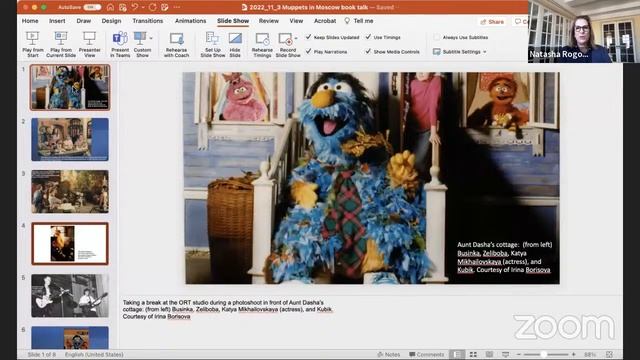Toggle the Use Timings checkbox
The height and width of the screenshot is (360, 640).
click(368, 37)
